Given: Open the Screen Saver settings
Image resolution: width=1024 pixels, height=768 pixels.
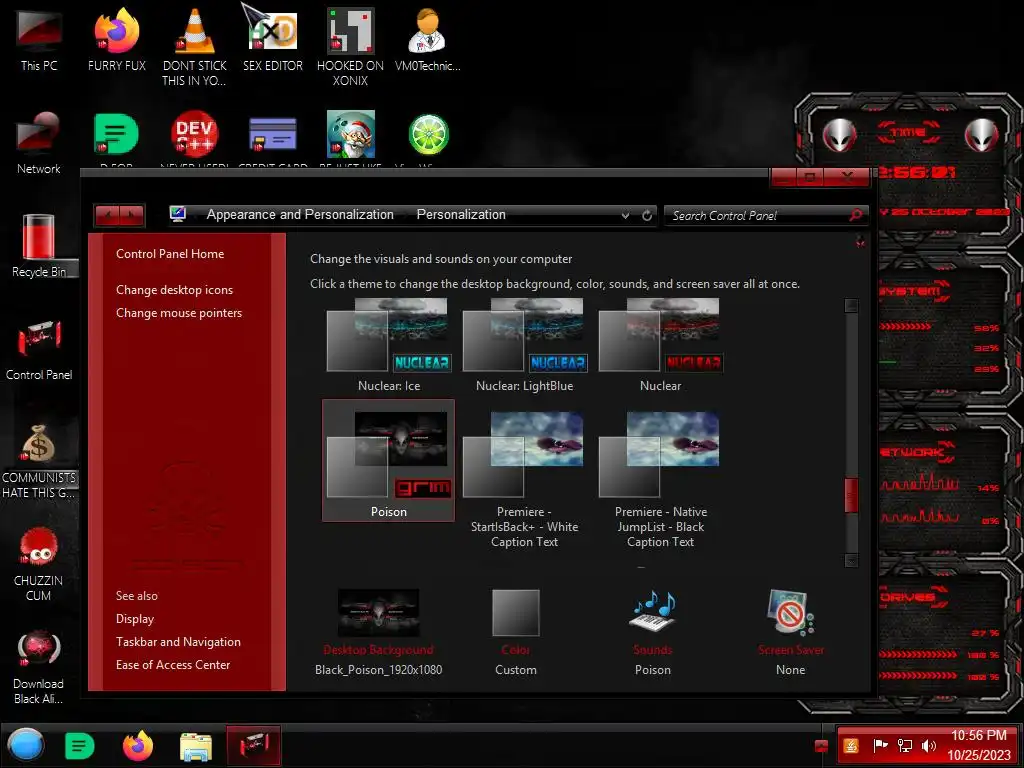Looking at the screenshot, I should [791, 632].
